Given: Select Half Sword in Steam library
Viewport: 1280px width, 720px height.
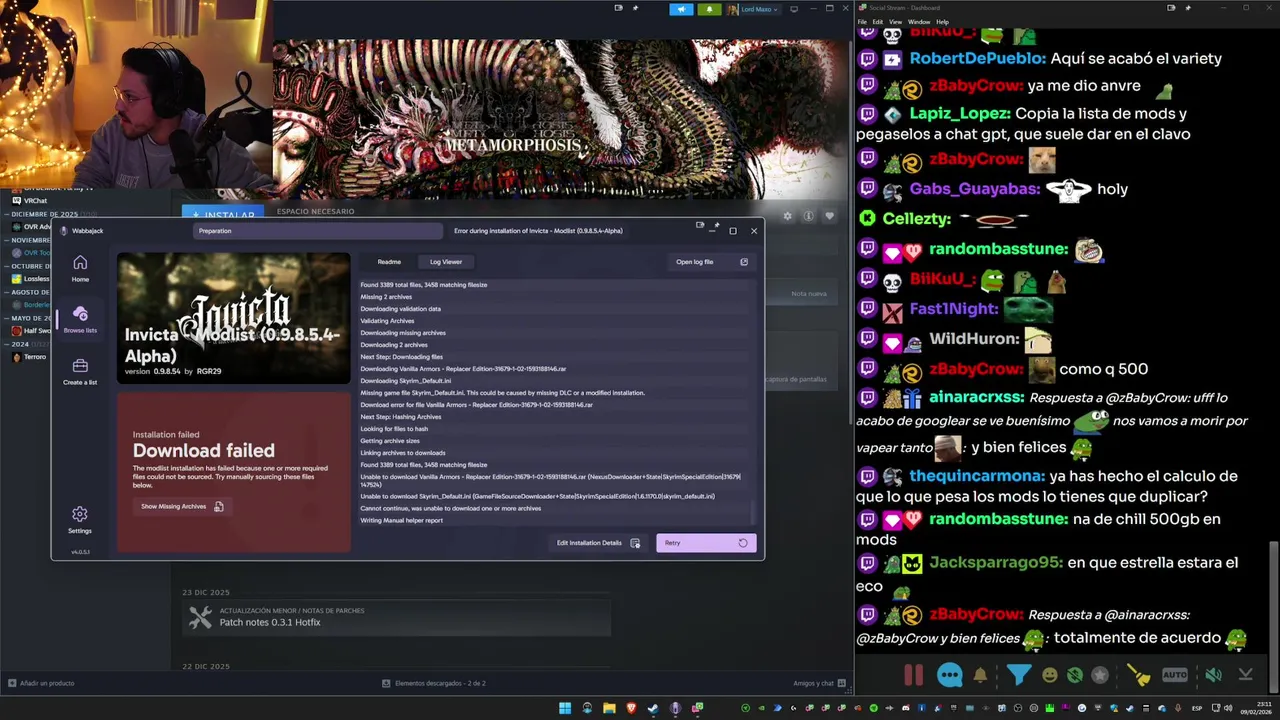Looking at the screenshot, I should 32,331.
